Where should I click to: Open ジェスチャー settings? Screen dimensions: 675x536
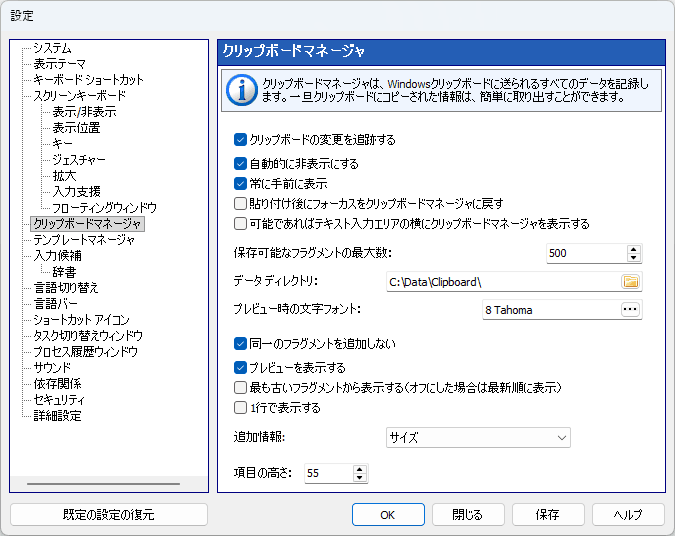click(79, 160)
